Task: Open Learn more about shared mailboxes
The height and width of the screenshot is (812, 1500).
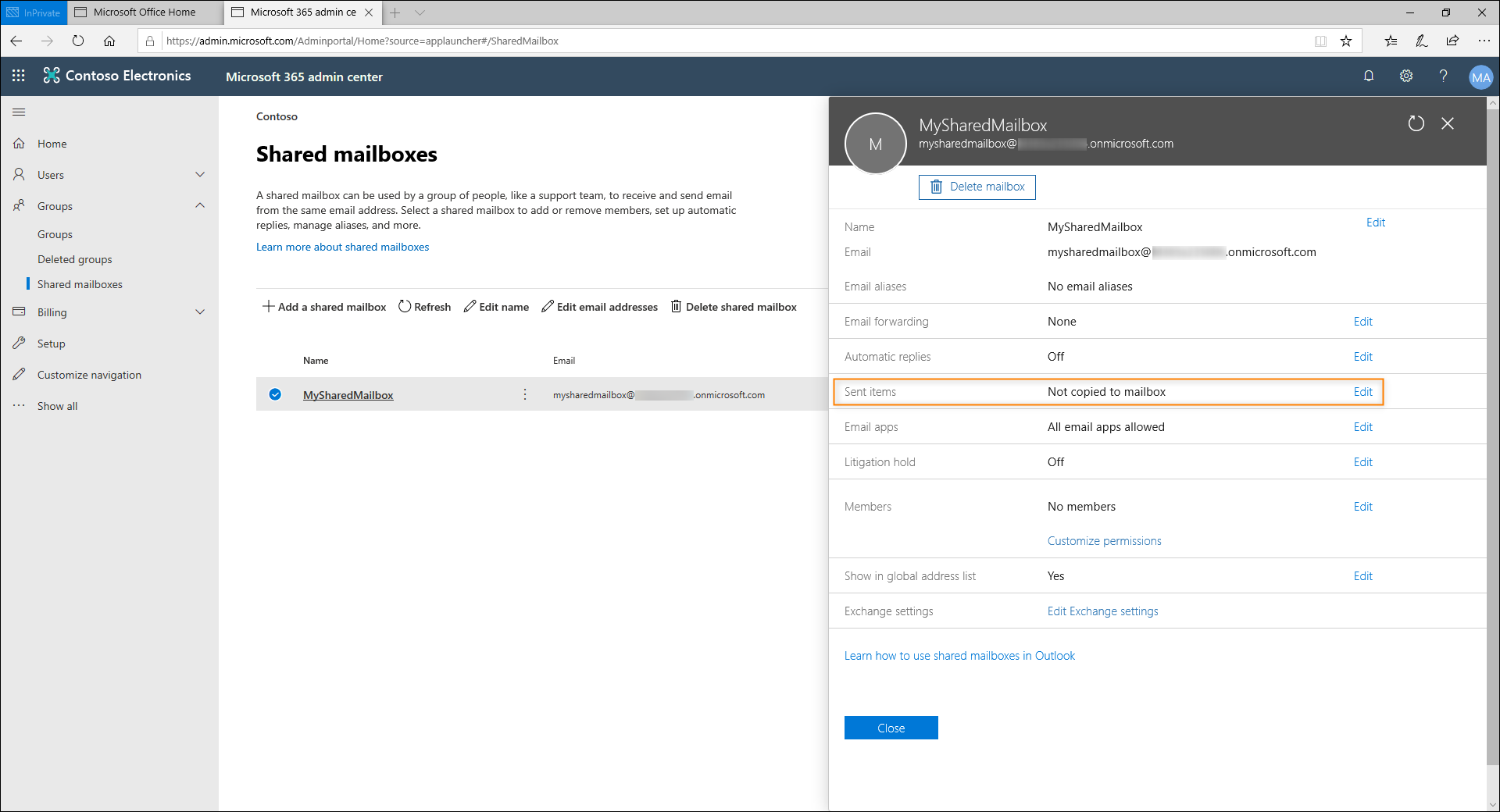Action: [342, 247]
